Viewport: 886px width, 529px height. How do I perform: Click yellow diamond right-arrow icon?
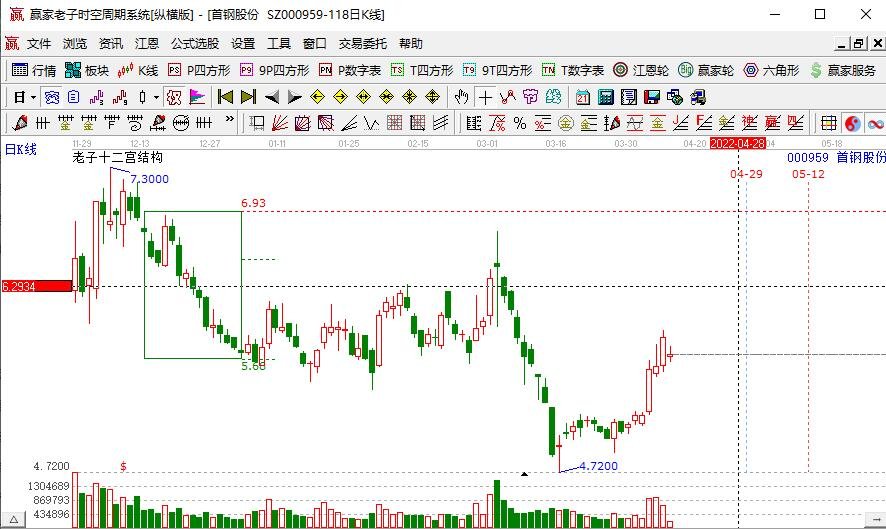coord(341,98)
